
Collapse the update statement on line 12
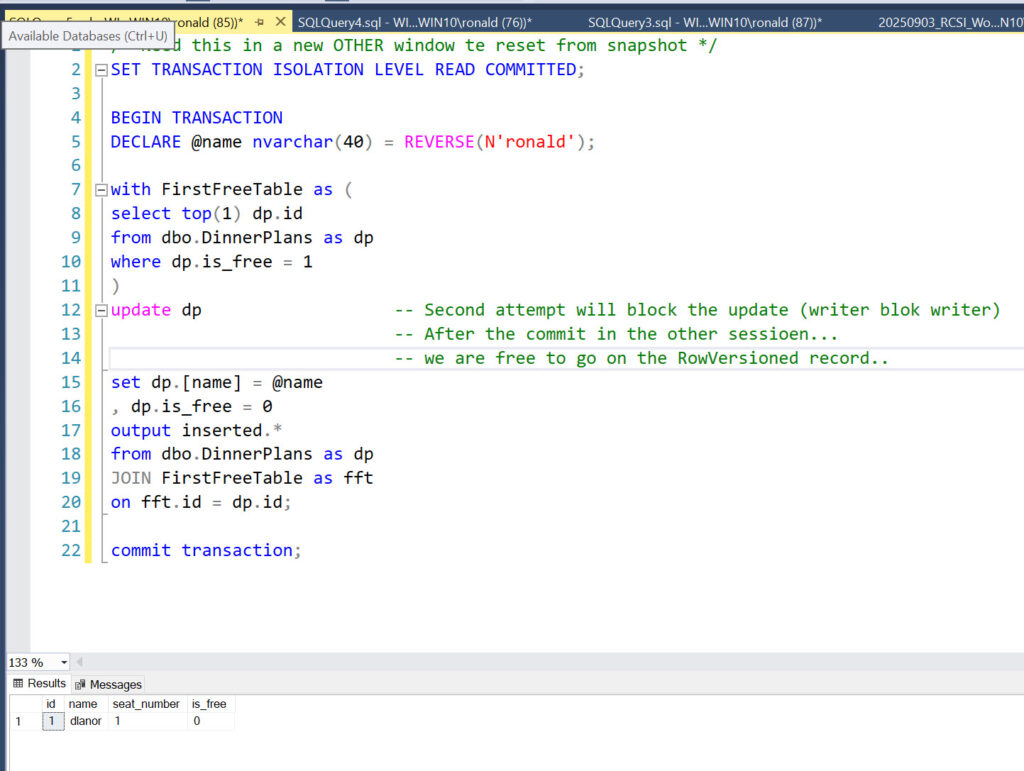tap(101, 310)
